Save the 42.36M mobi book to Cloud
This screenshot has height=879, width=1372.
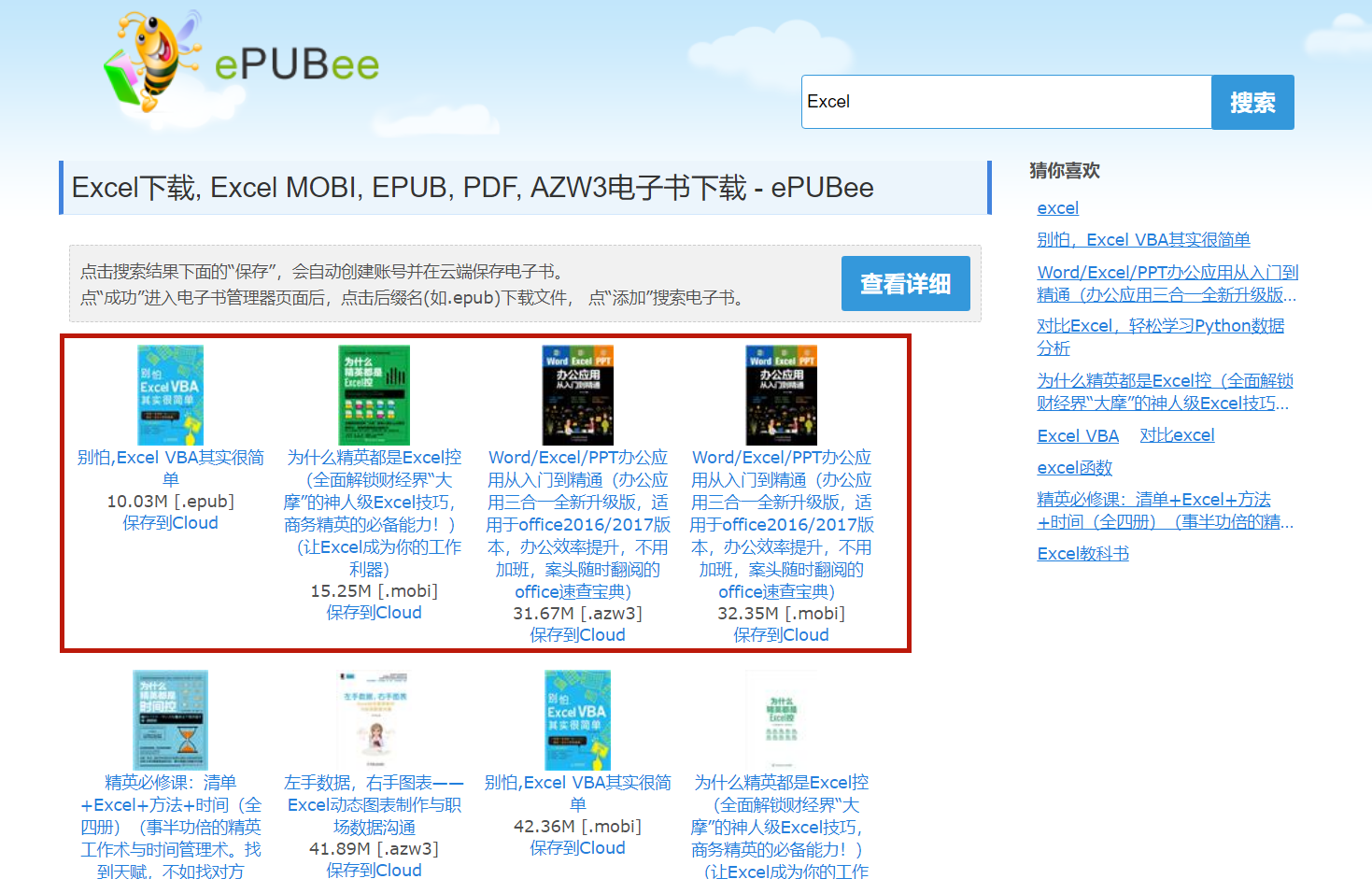pos(577,848)
